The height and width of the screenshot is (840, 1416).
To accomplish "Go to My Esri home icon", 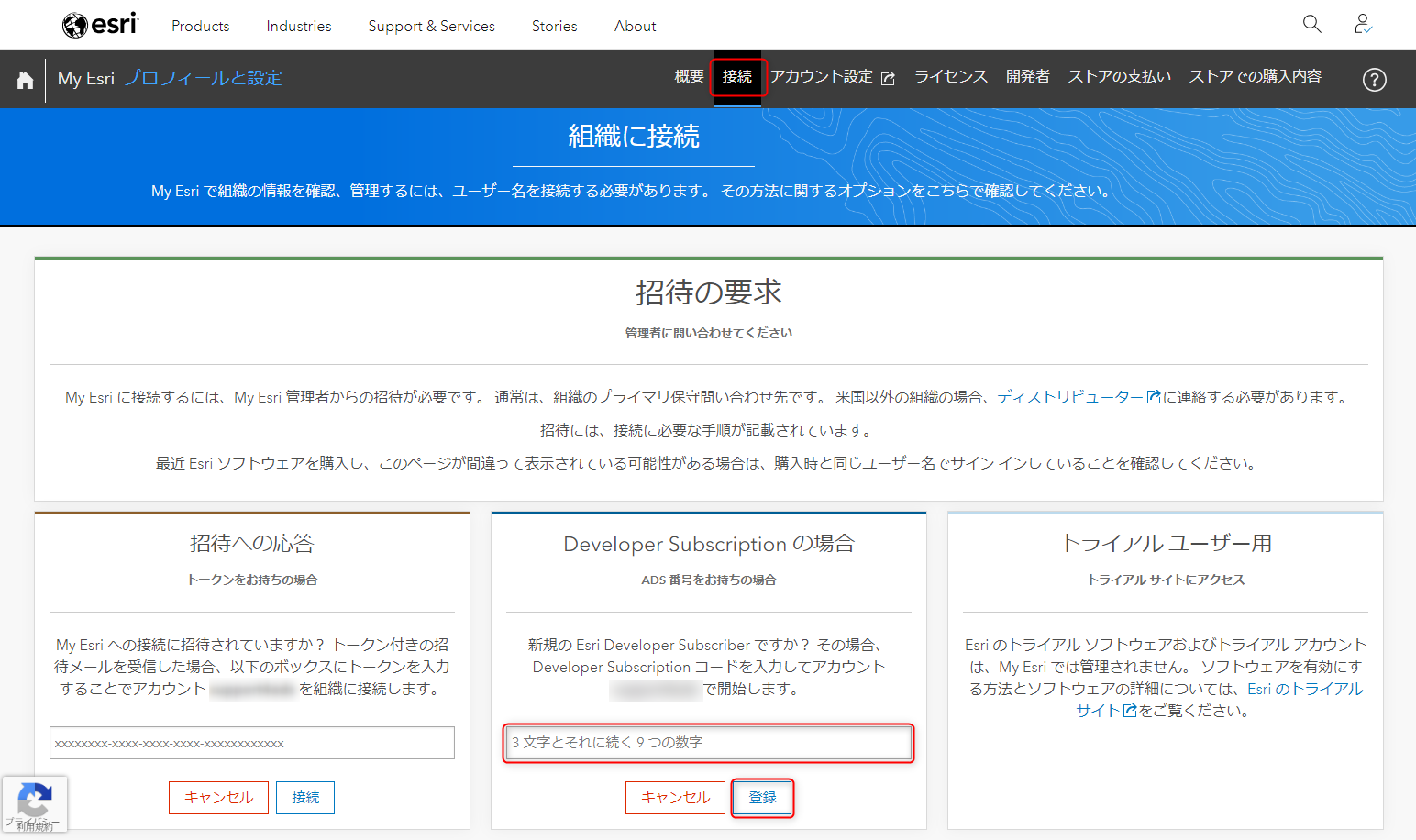I will [x=25, y=80].
